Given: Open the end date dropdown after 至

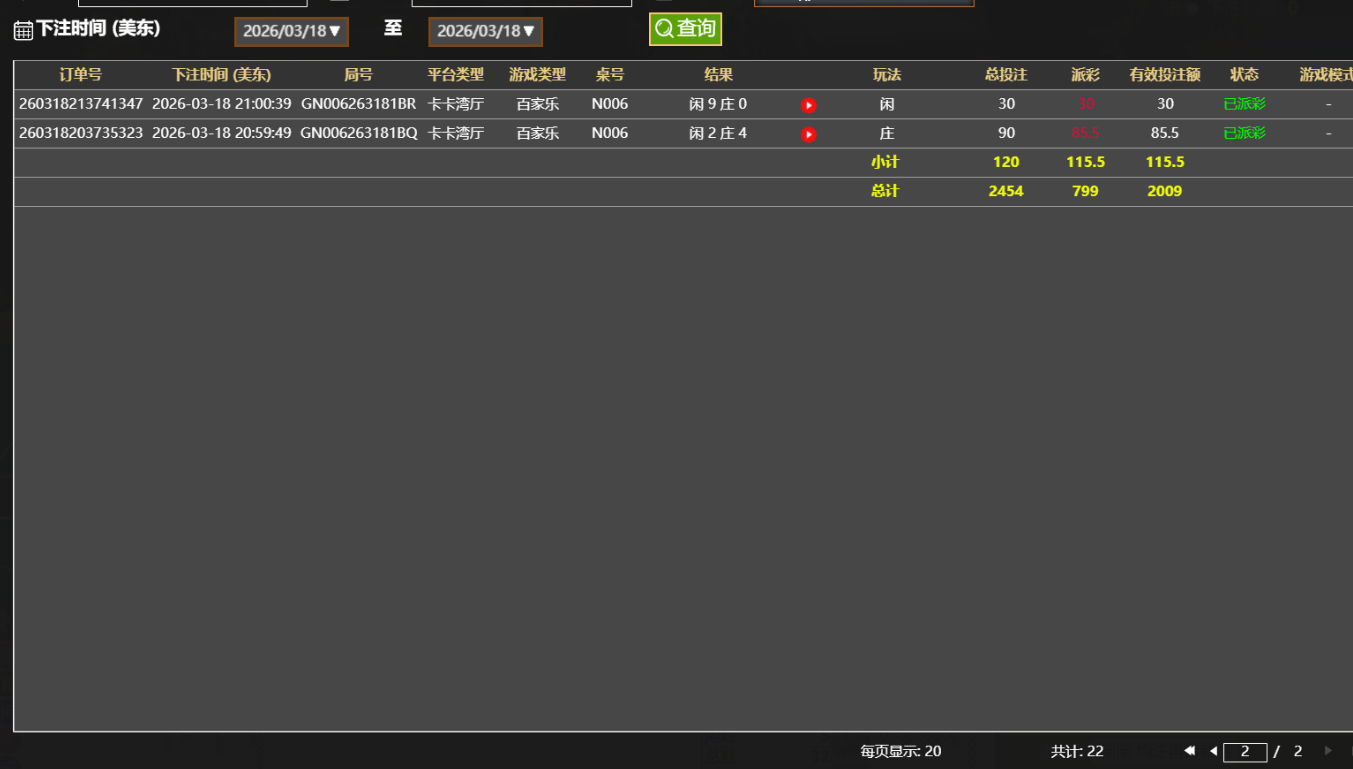Looking at the screenshot, I should tap(485, 31).
